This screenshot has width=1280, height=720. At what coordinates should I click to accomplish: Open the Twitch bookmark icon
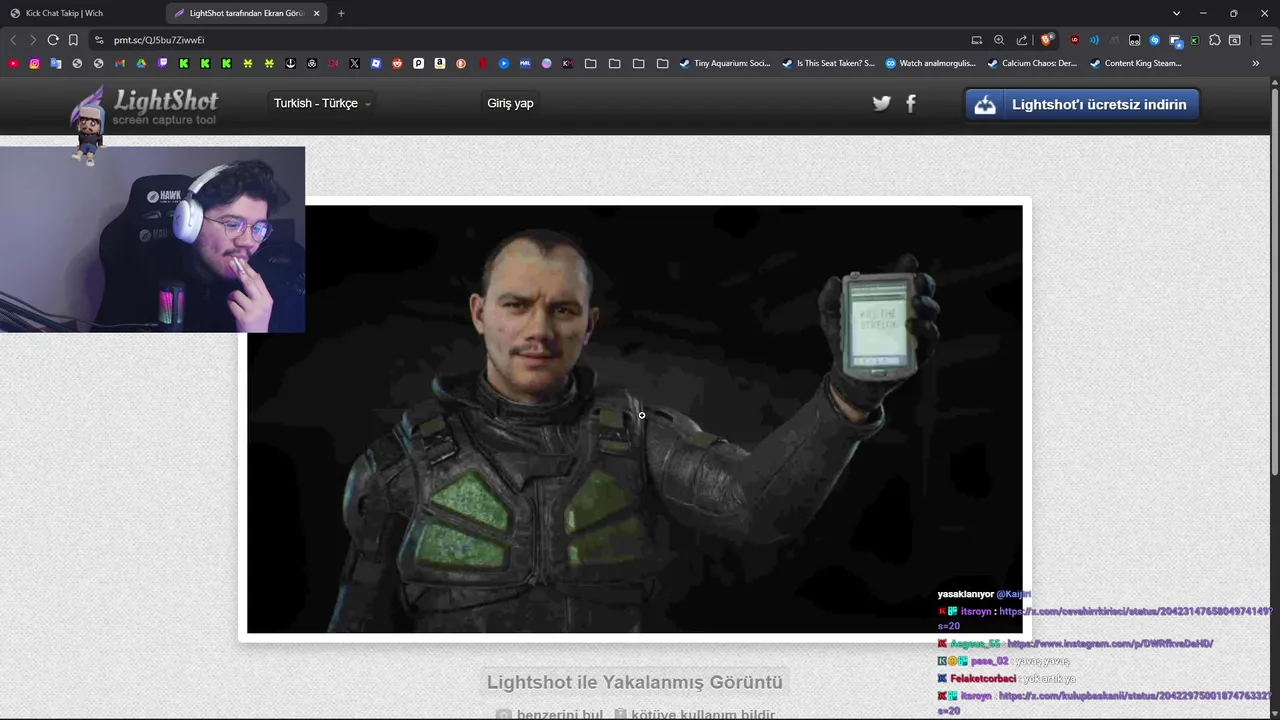pyautogui.click(x=163, y=63)
